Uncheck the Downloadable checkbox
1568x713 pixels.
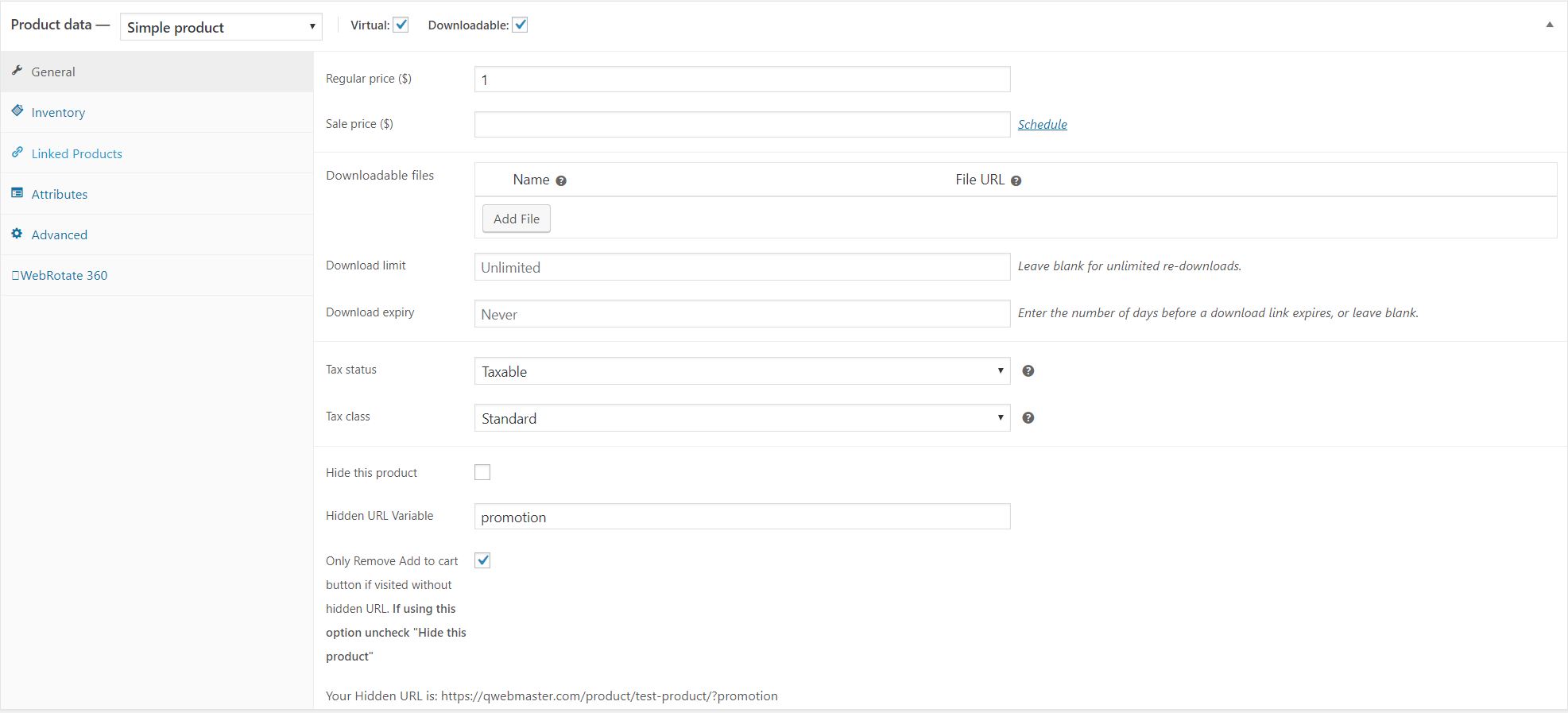tap(520, 25)
